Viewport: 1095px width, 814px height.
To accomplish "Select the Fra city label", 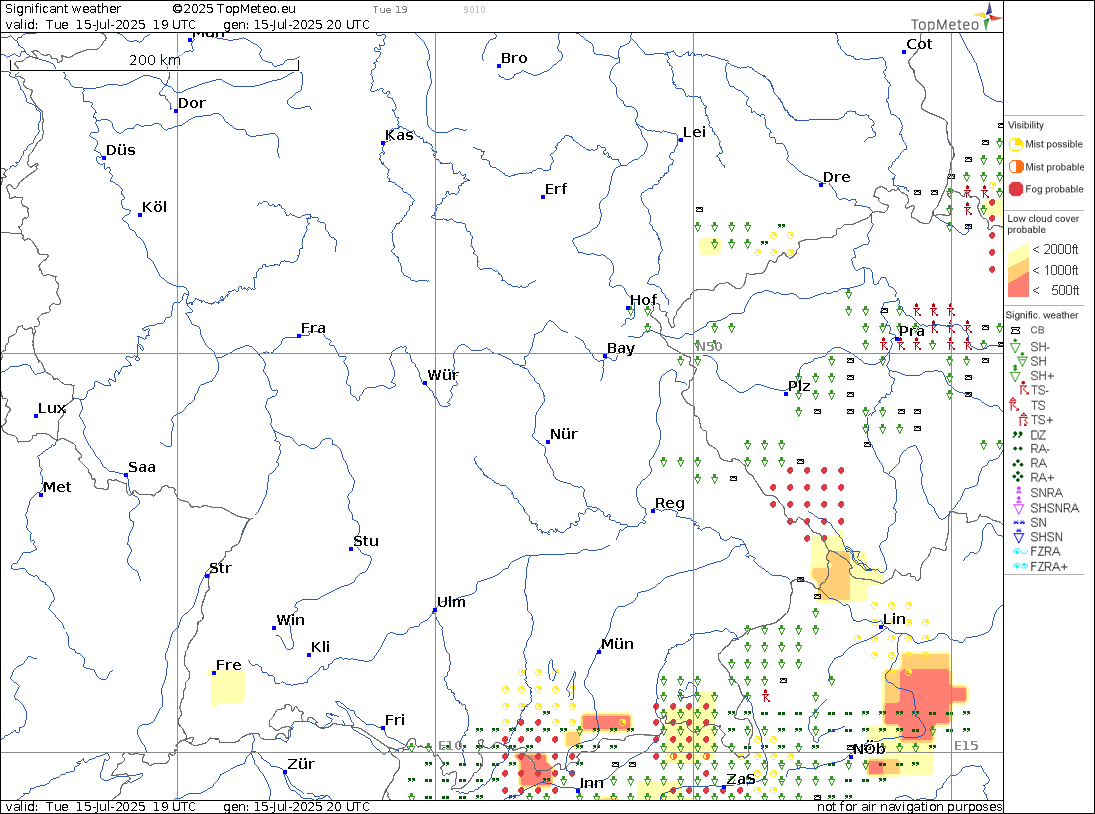I will tap(313, 328).
